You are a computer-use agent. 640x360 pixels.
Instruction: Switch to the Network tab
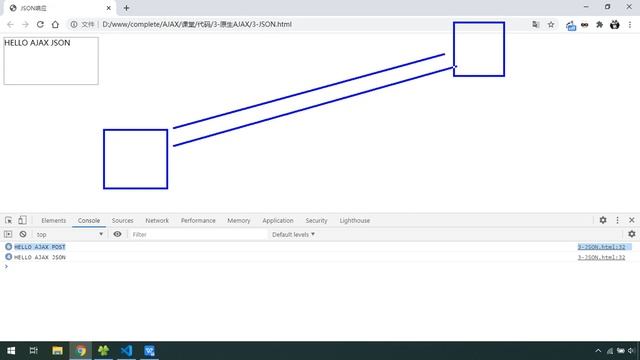point(157,220)
